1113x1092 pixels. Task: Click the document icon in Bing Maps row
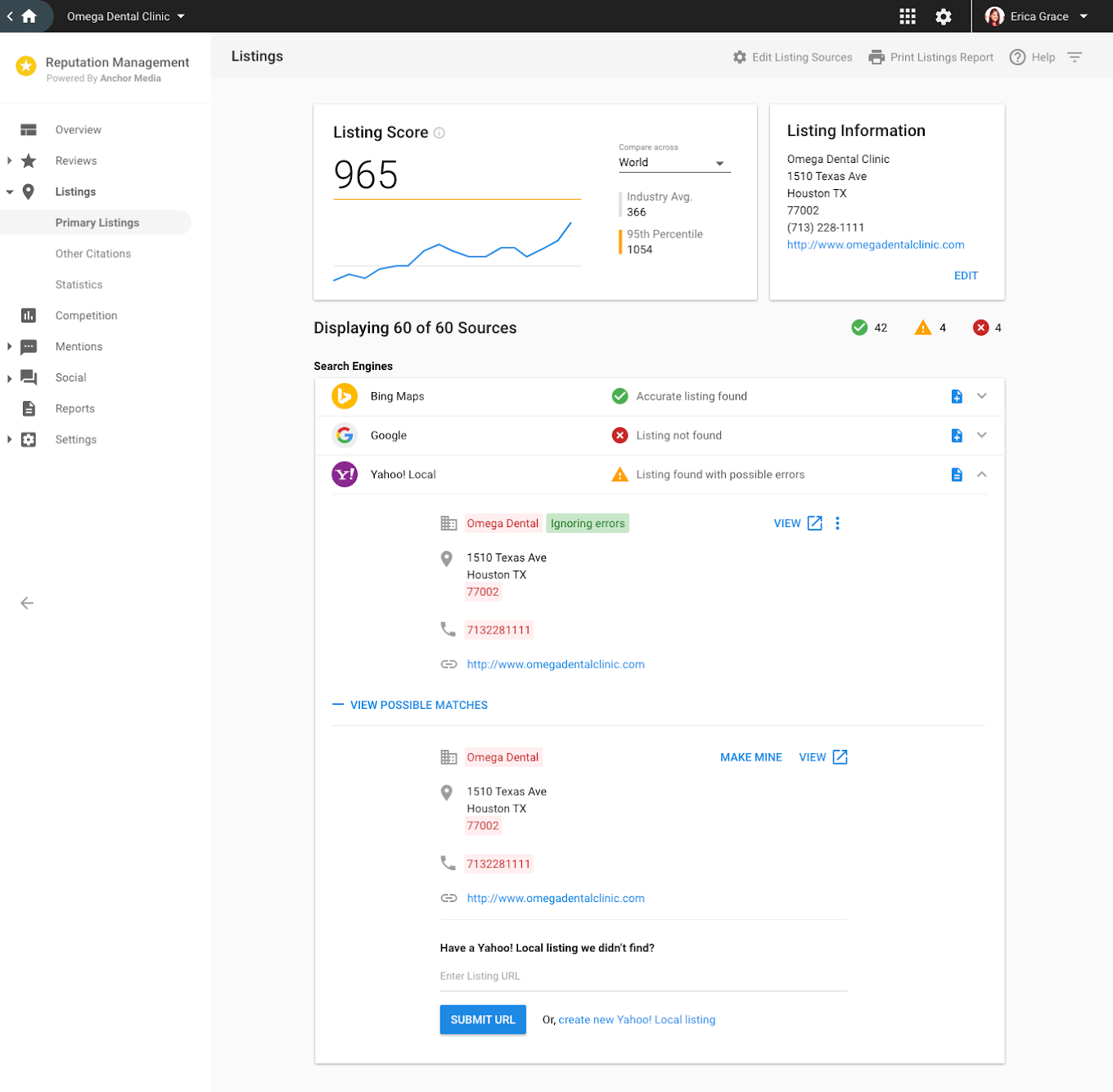(x=957, y=396)
